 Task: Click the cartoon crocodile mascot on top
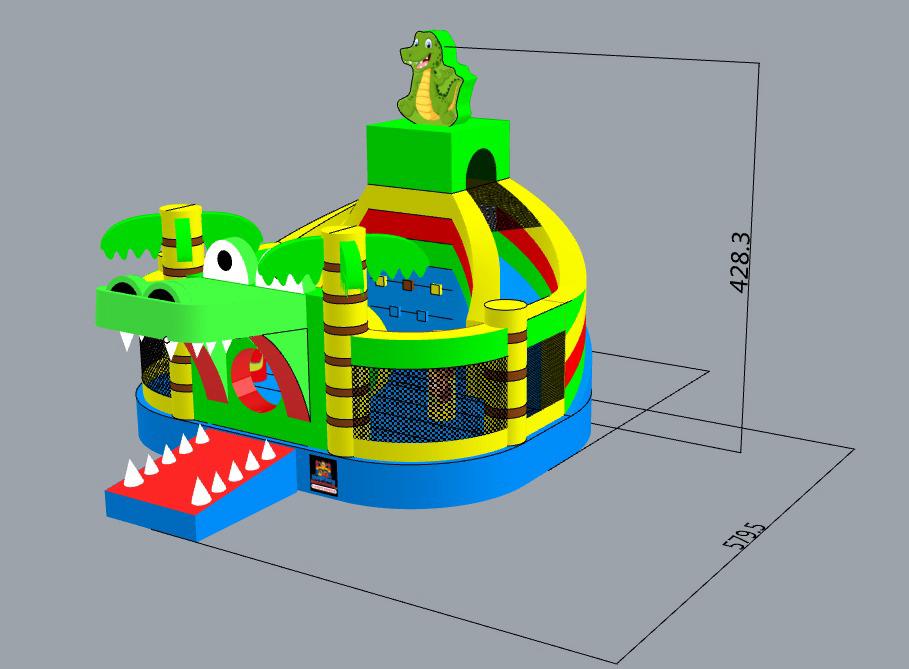[437, 77]
